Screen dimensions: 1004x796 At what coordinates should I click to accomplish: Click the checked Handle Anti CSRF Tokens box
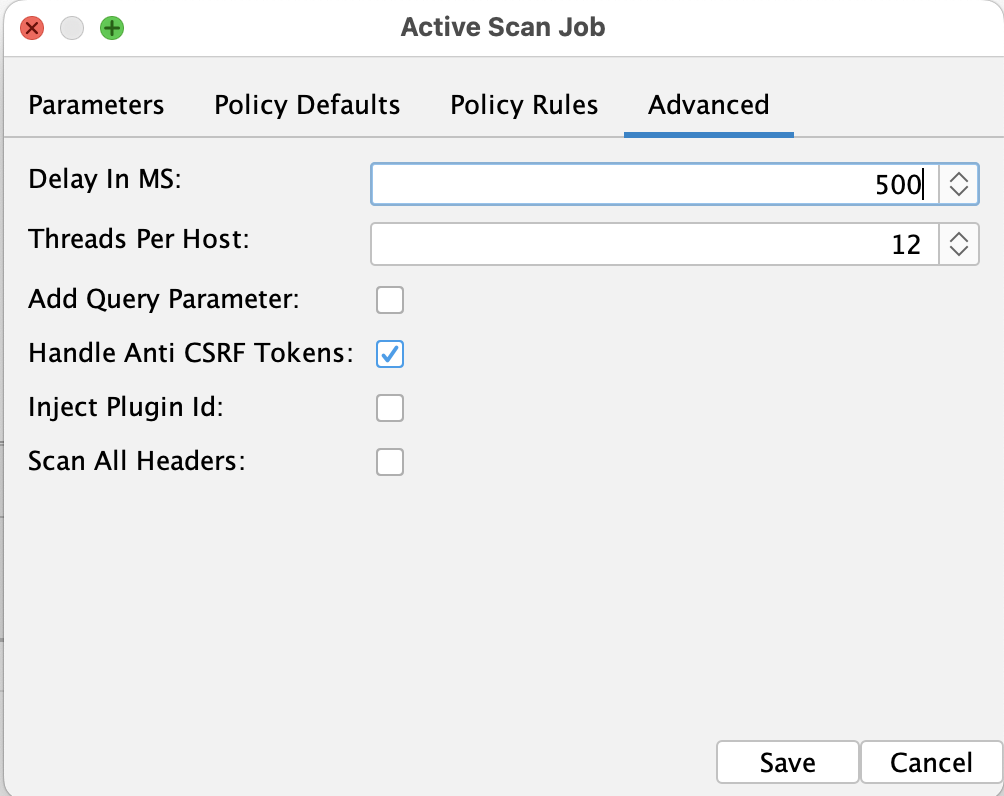[390, 354]
